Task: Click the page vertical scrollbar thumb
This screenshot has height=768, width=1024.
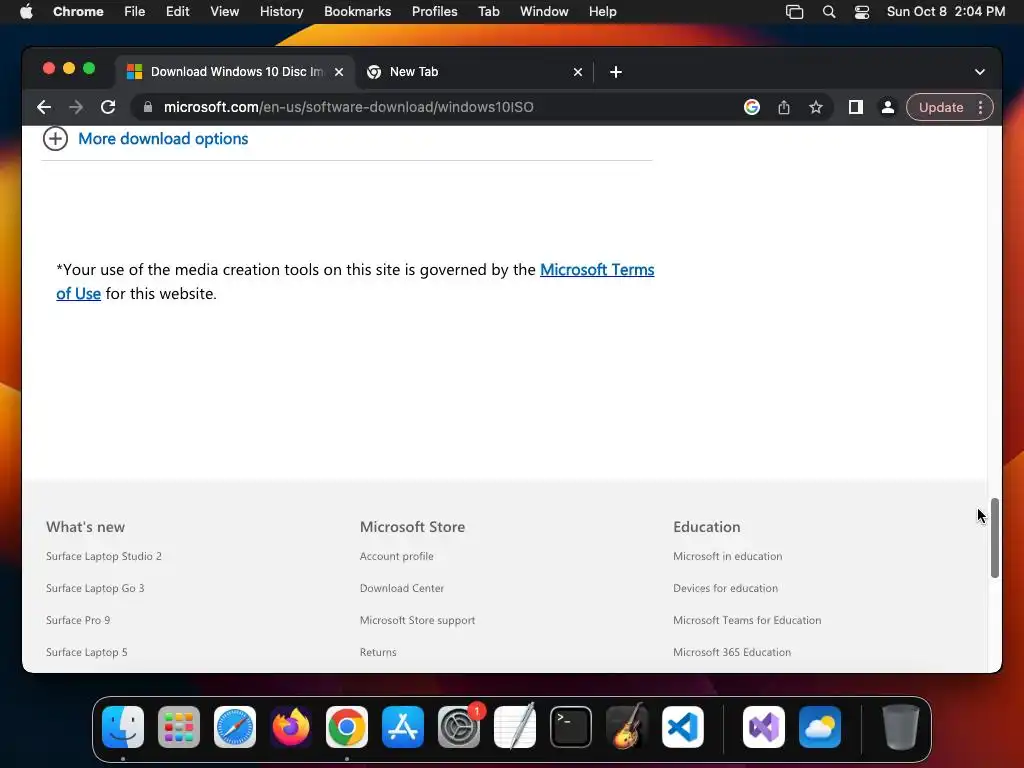Action: click(x=995, y=538)
